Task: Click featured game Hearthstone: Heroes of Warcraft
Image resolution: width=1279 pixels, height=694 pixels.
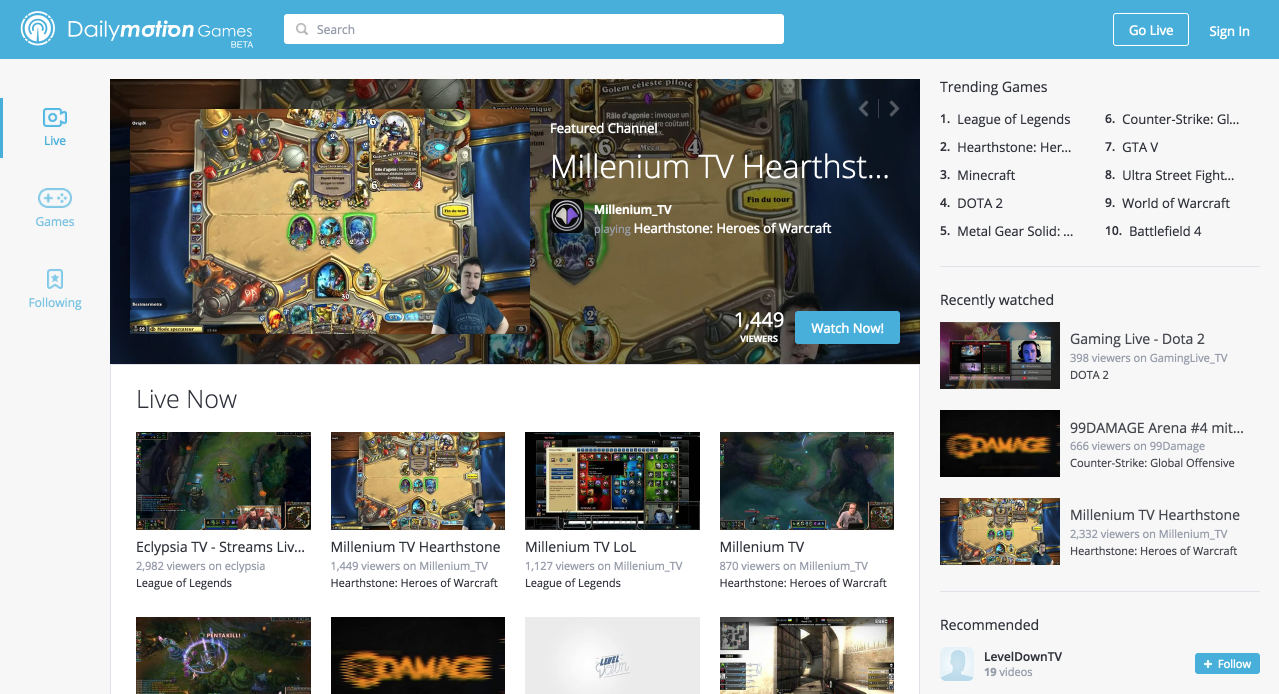Action: tap(733, 228)
